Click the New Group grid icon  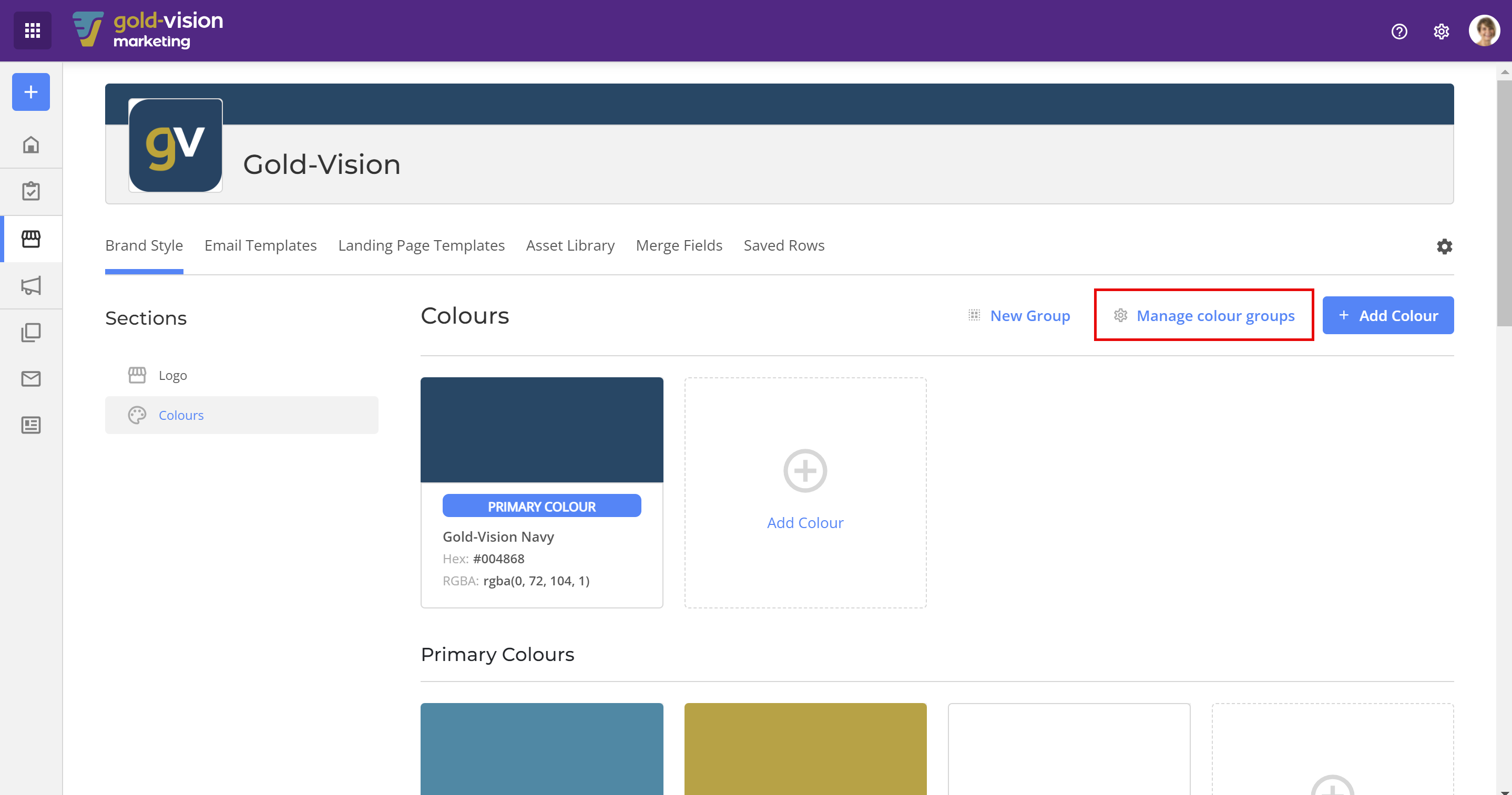tap(974, 316)
